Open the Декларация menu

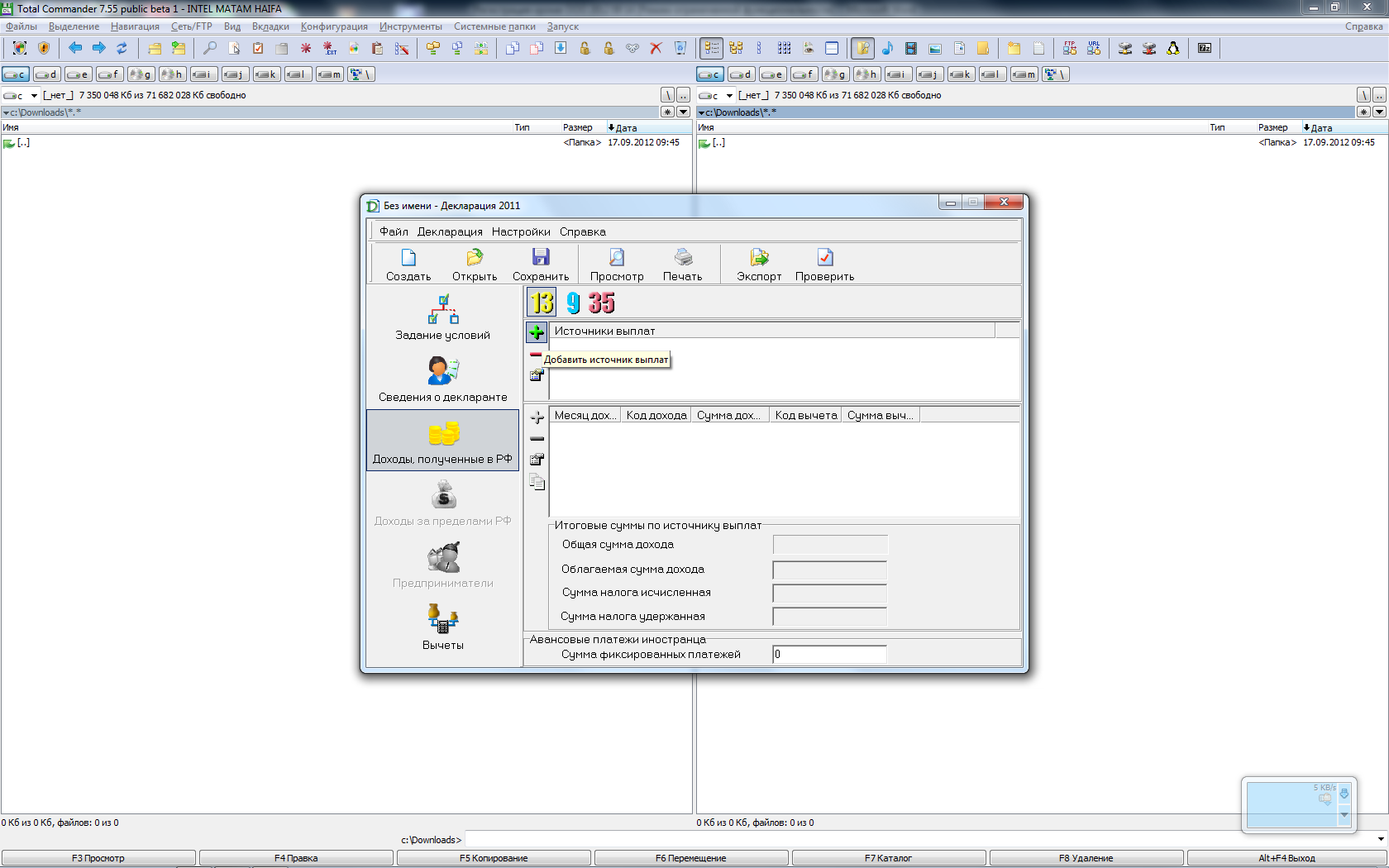point(450,231)
